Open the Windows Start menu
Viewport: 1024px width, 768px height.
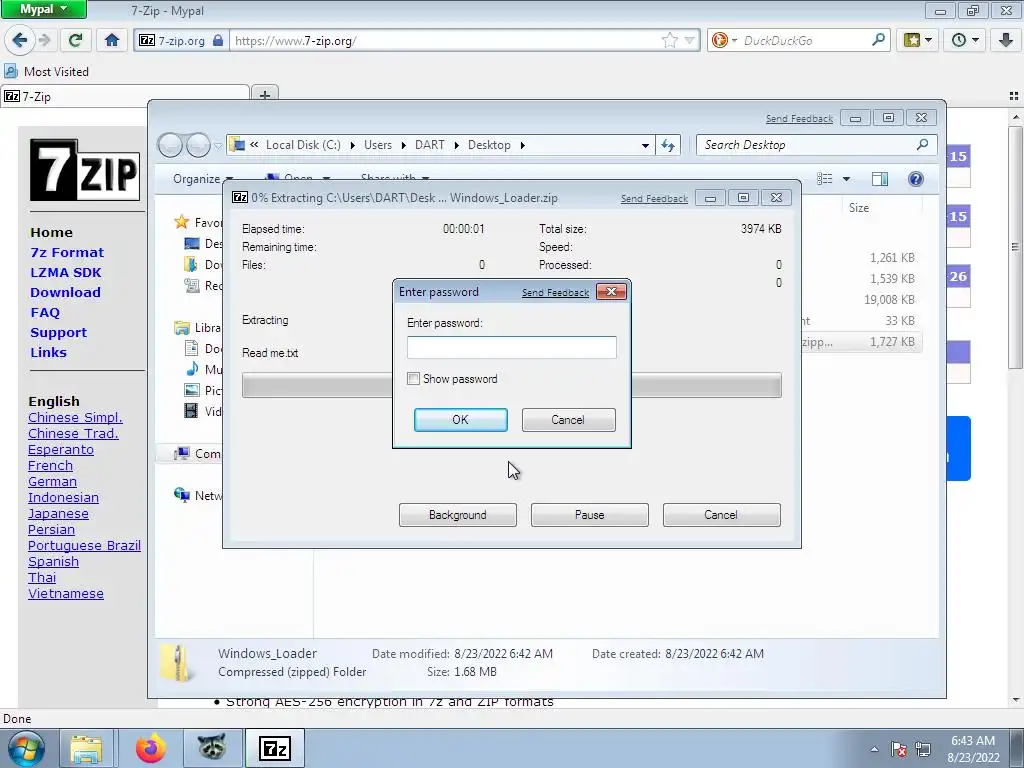(25, 748)
